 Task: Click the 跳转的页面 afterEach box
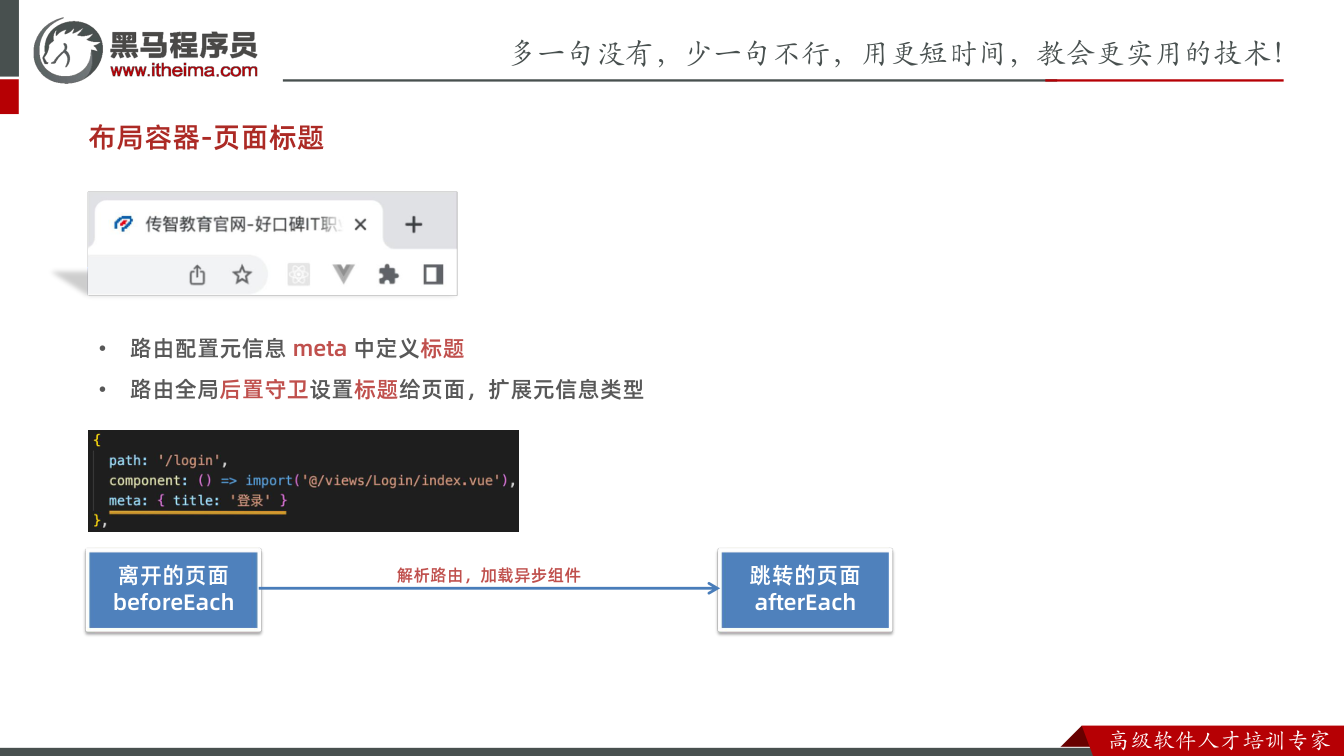(805, 589)
